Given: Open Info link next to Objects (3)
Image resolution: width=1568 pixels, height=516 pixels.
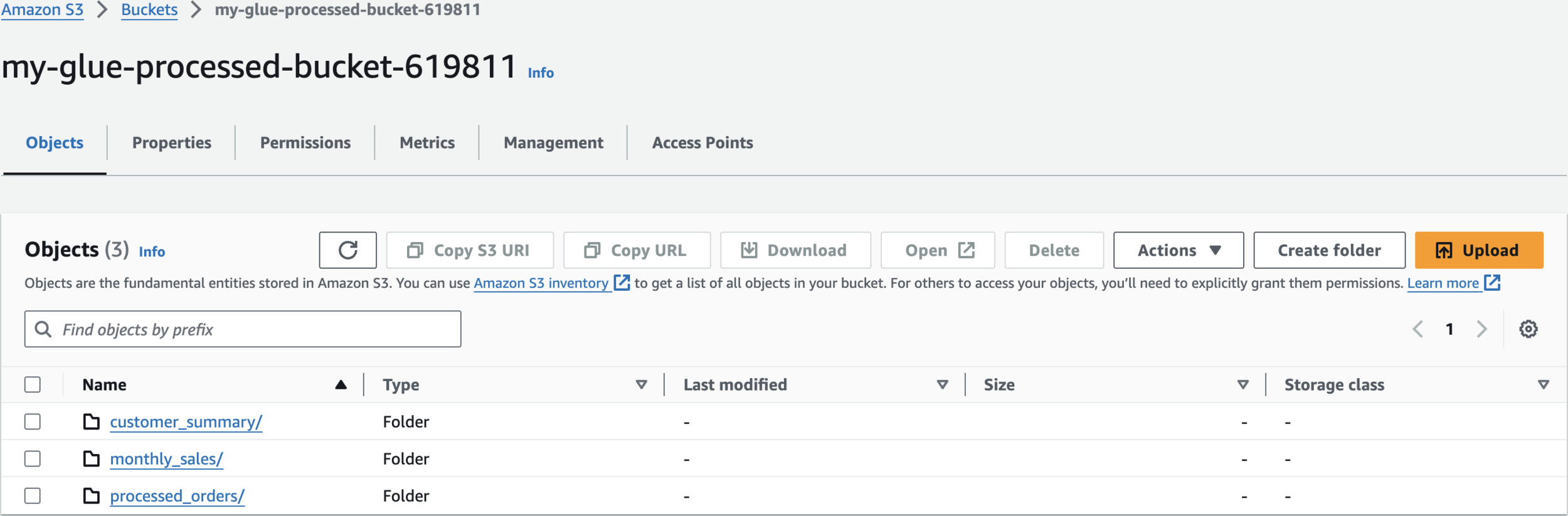Looking at the screenshot, I should click(x=152, y=251).
